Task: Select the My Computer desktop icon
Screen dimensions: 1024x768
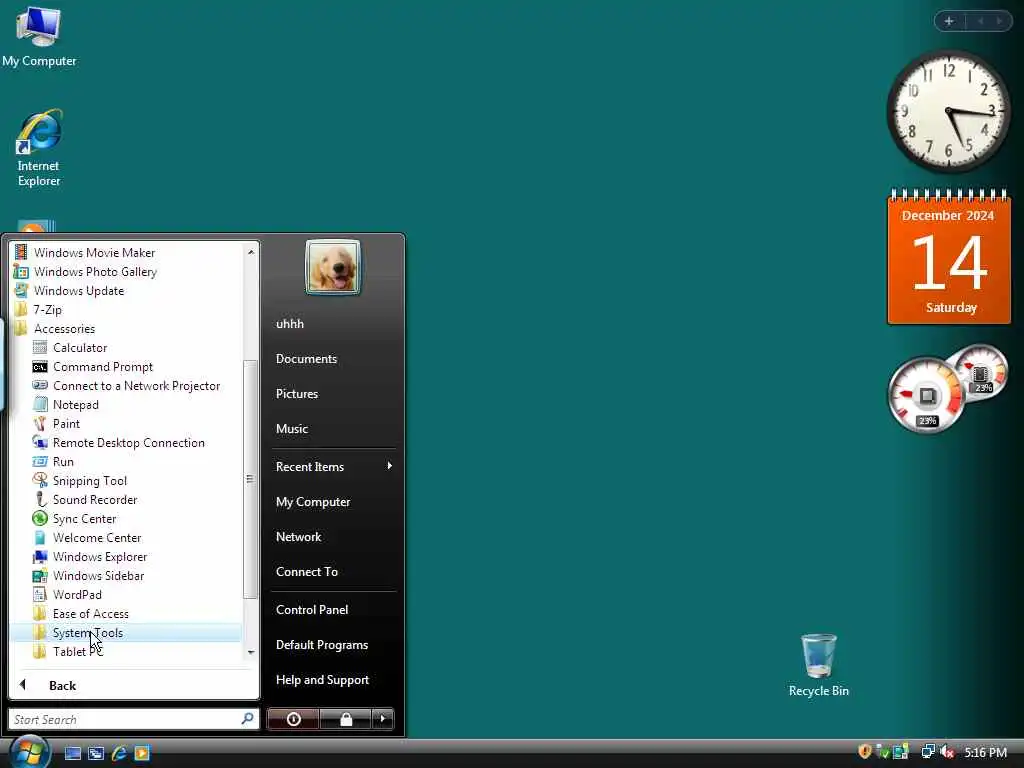Action: (x=39, y=35)
